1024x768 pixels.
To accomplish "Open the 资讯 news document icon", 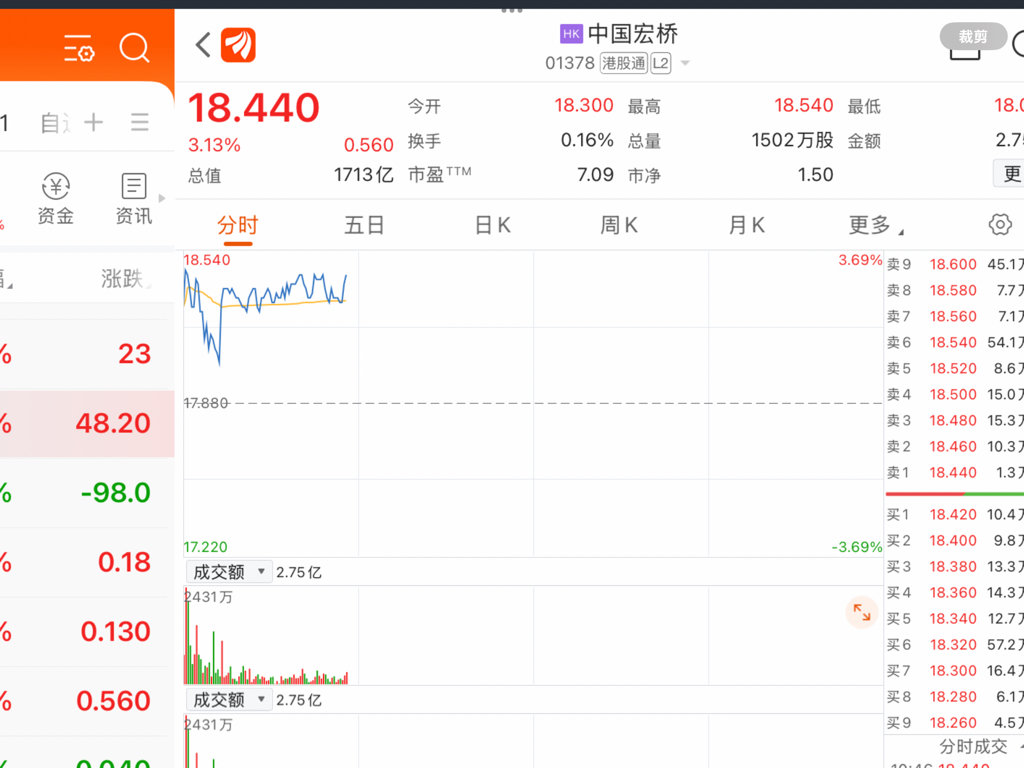I will (134, 186).
